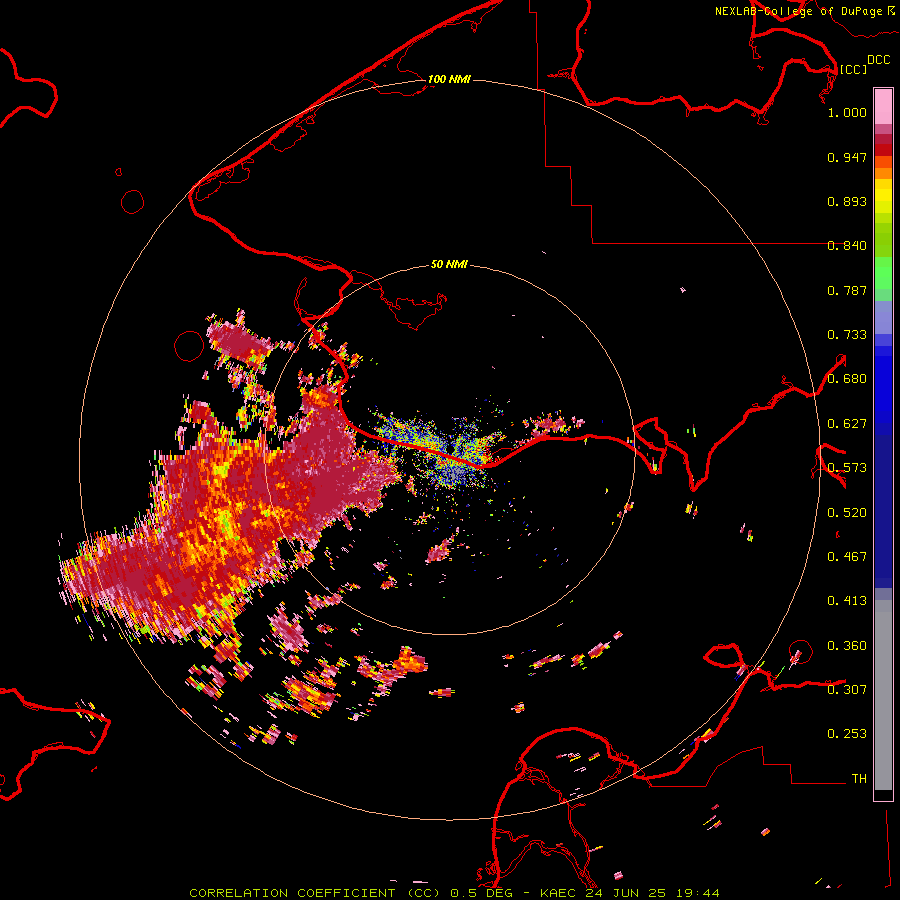This screenshot has height=900, width=900.
Task: Click CORRELATION COEFFICIENT (CC) in the caption
Action: pos(315,893)
